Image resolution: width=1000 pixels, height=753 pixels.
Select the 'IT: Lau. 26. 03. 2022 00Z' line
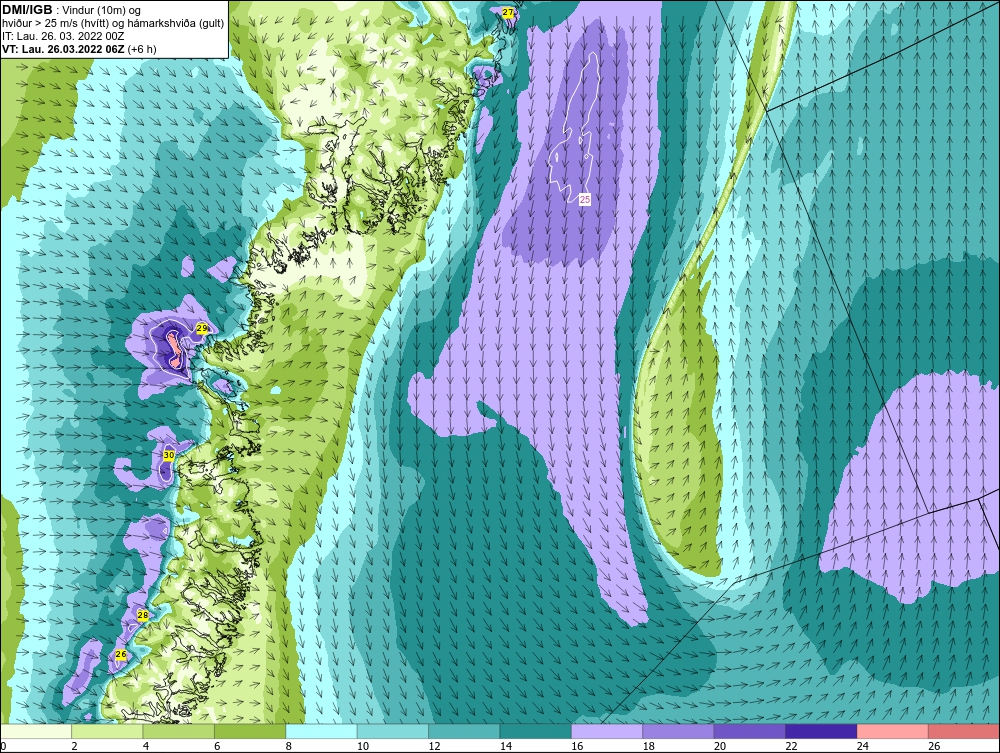point(62,36)
